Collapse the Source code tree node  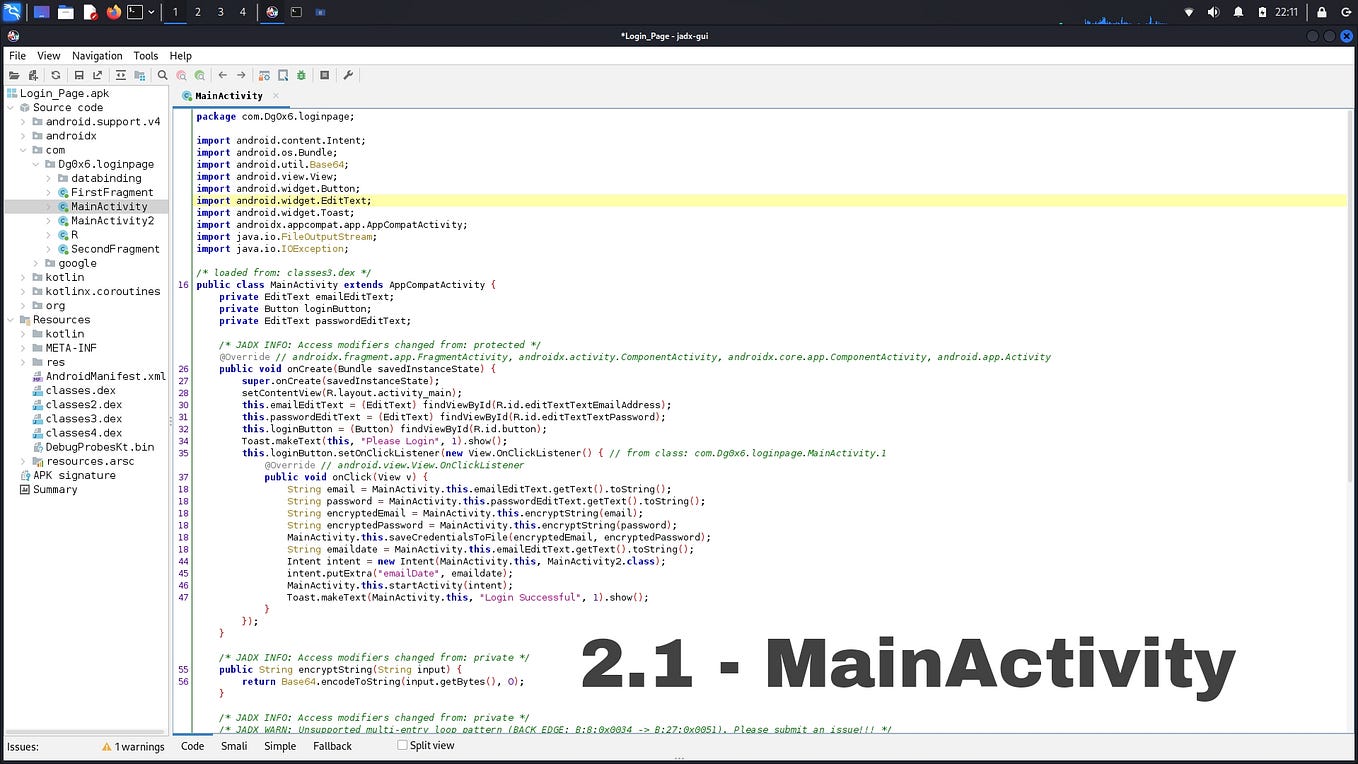pyautogui.click(x=10, y=107)
